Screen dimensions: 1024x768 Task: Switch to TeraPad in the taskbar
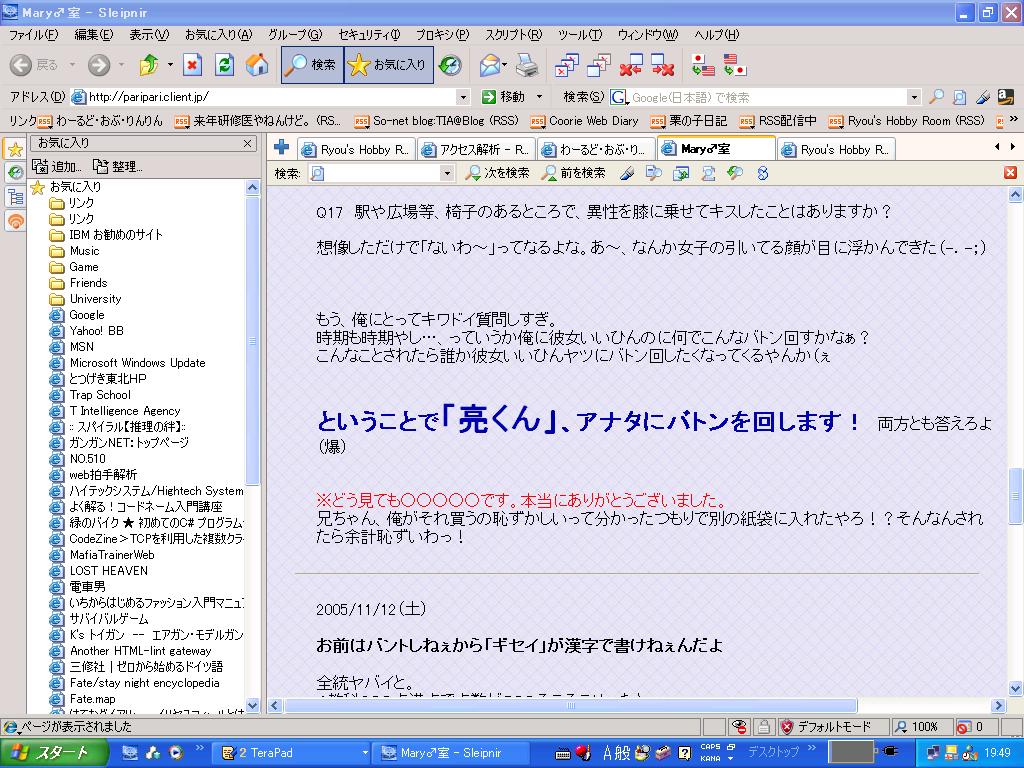coord(293,753)
